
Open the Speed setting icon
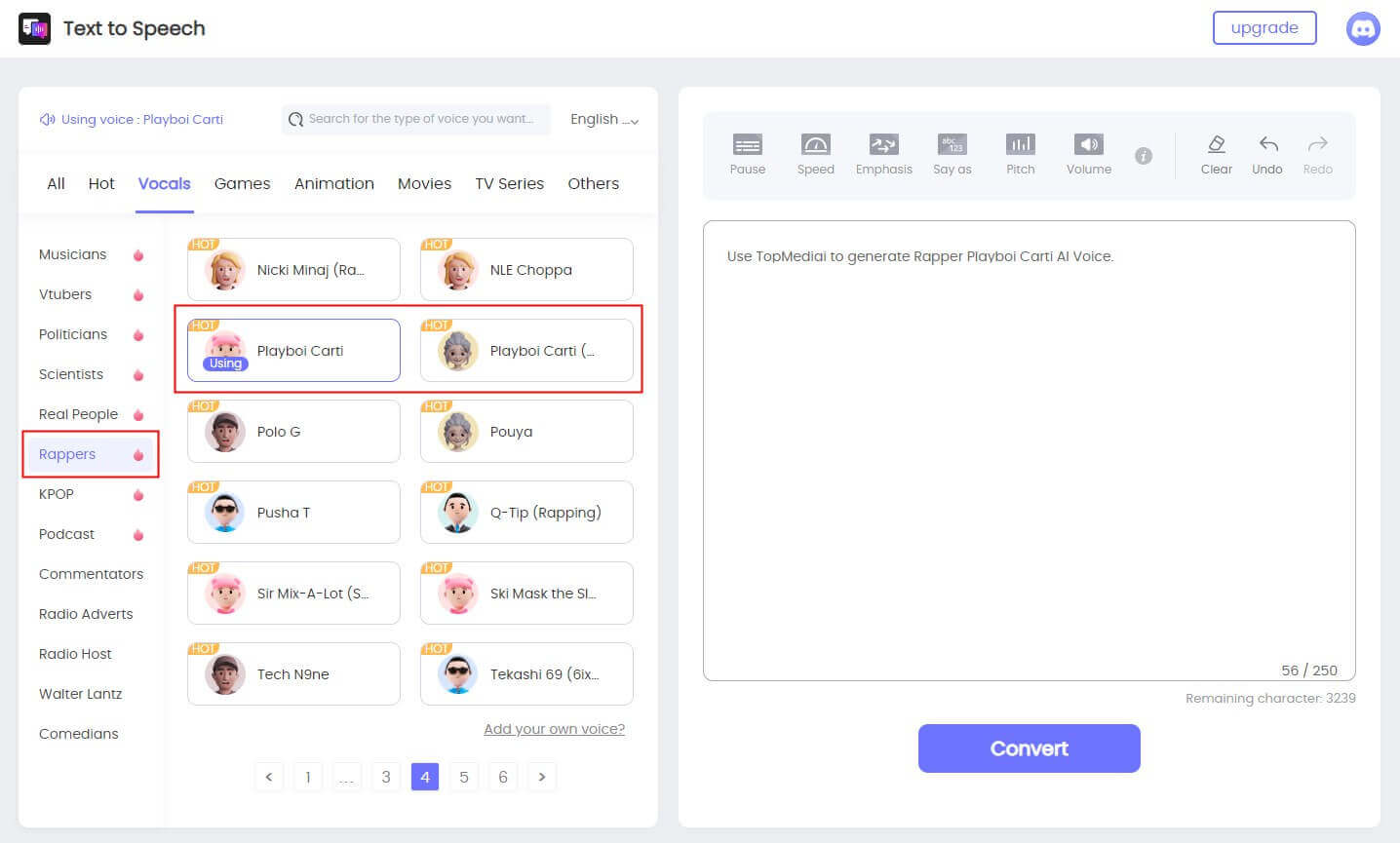815,144
